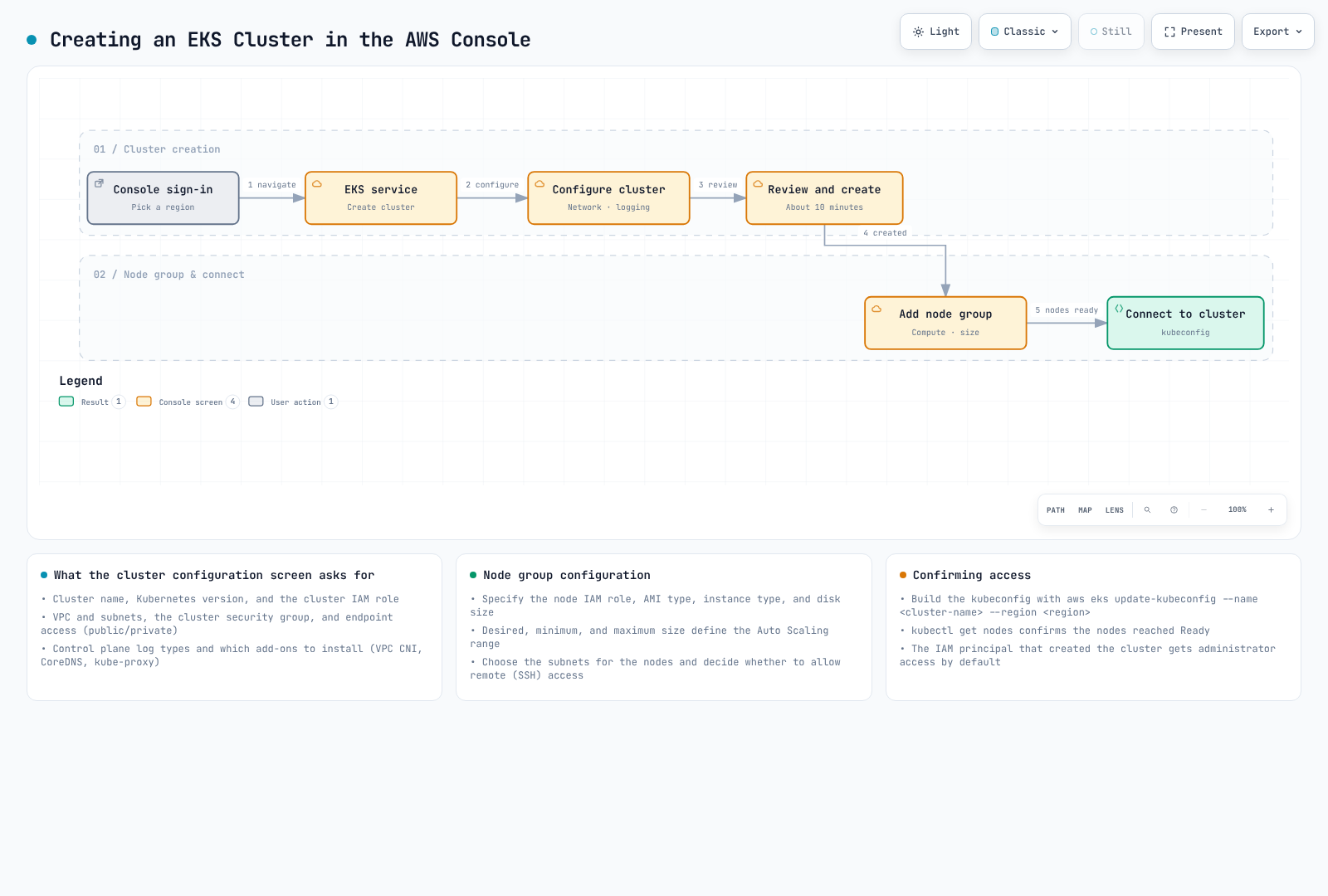Click the page title 'Creating an EKS Cluster'
Viewport: 1328px width, 896px height.
point(290,40)
